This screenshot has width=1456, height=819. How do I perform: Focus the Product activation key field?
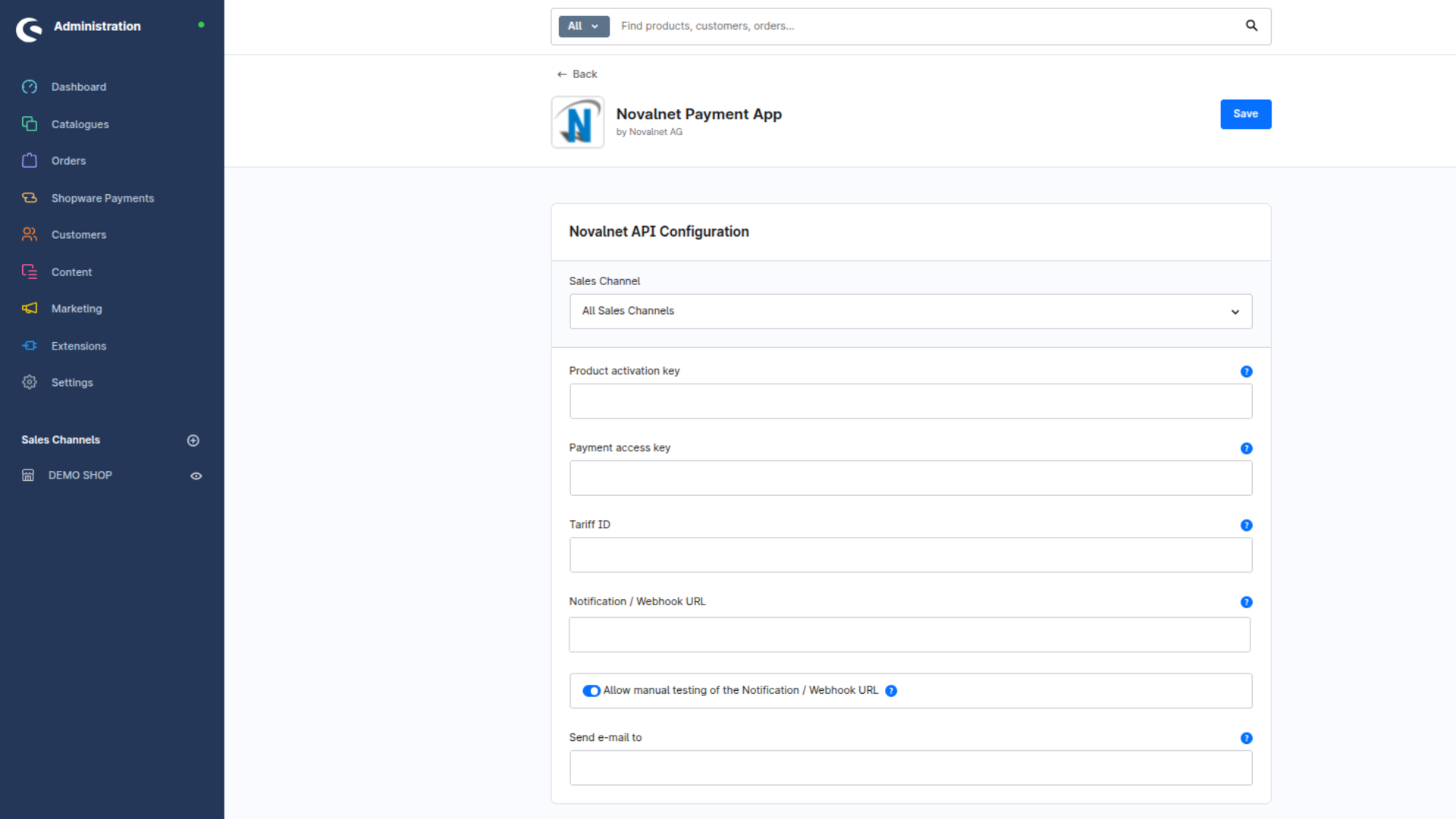pos(911,401)
